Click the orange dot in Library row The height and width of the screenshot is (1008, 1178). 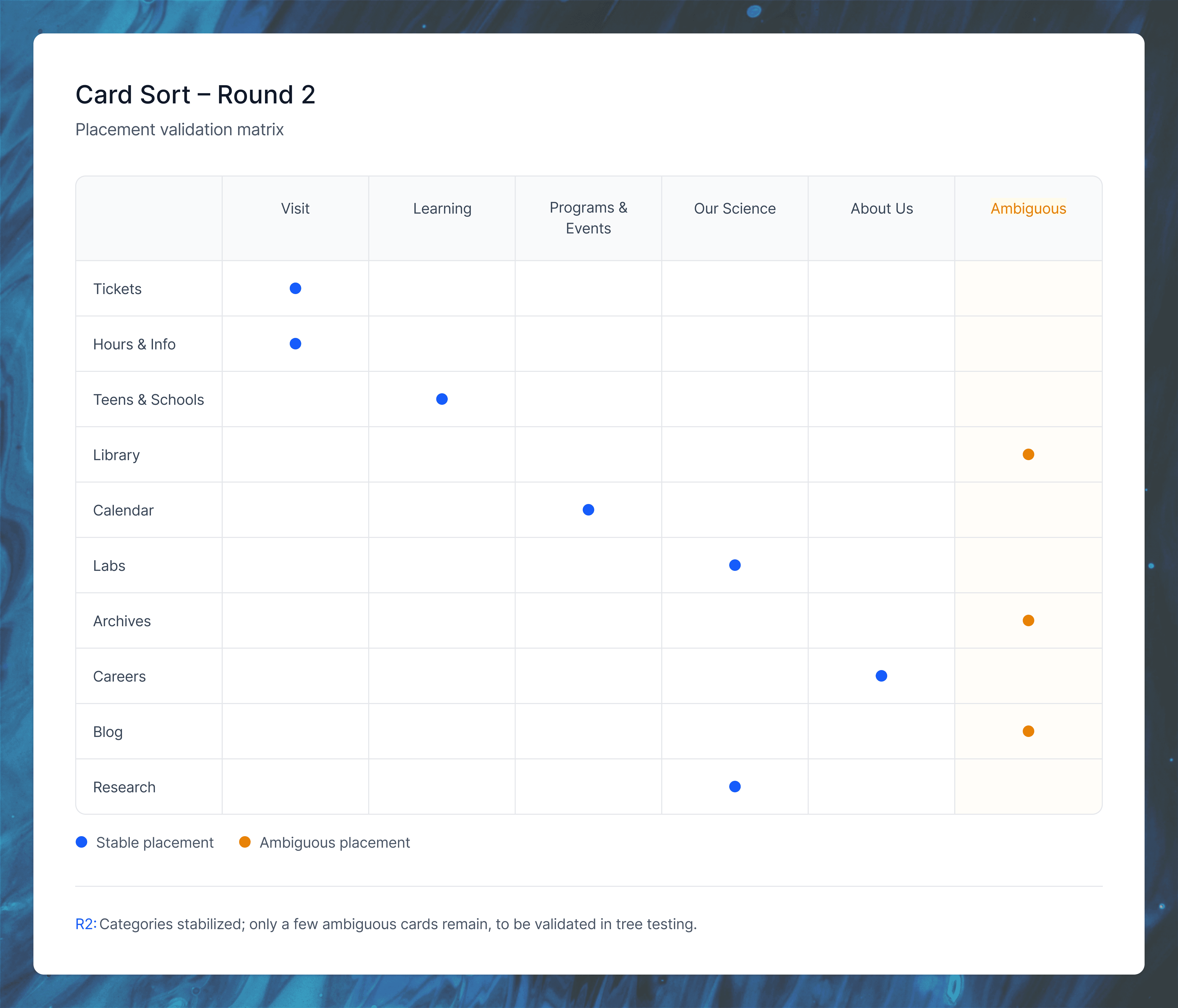[1028, 454]
